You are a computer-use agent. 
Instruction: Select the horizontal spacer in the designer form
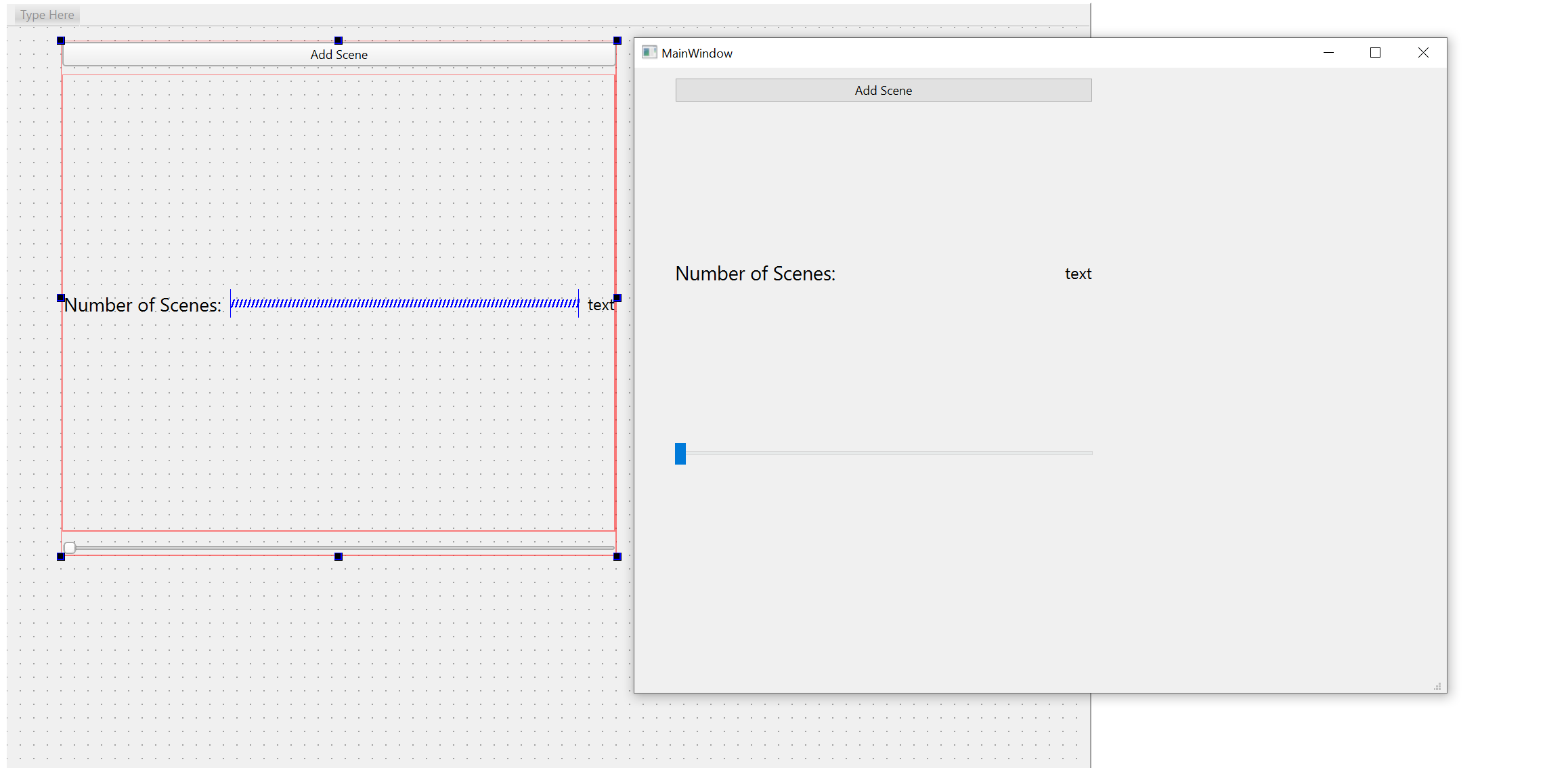(x=404, y=303)
